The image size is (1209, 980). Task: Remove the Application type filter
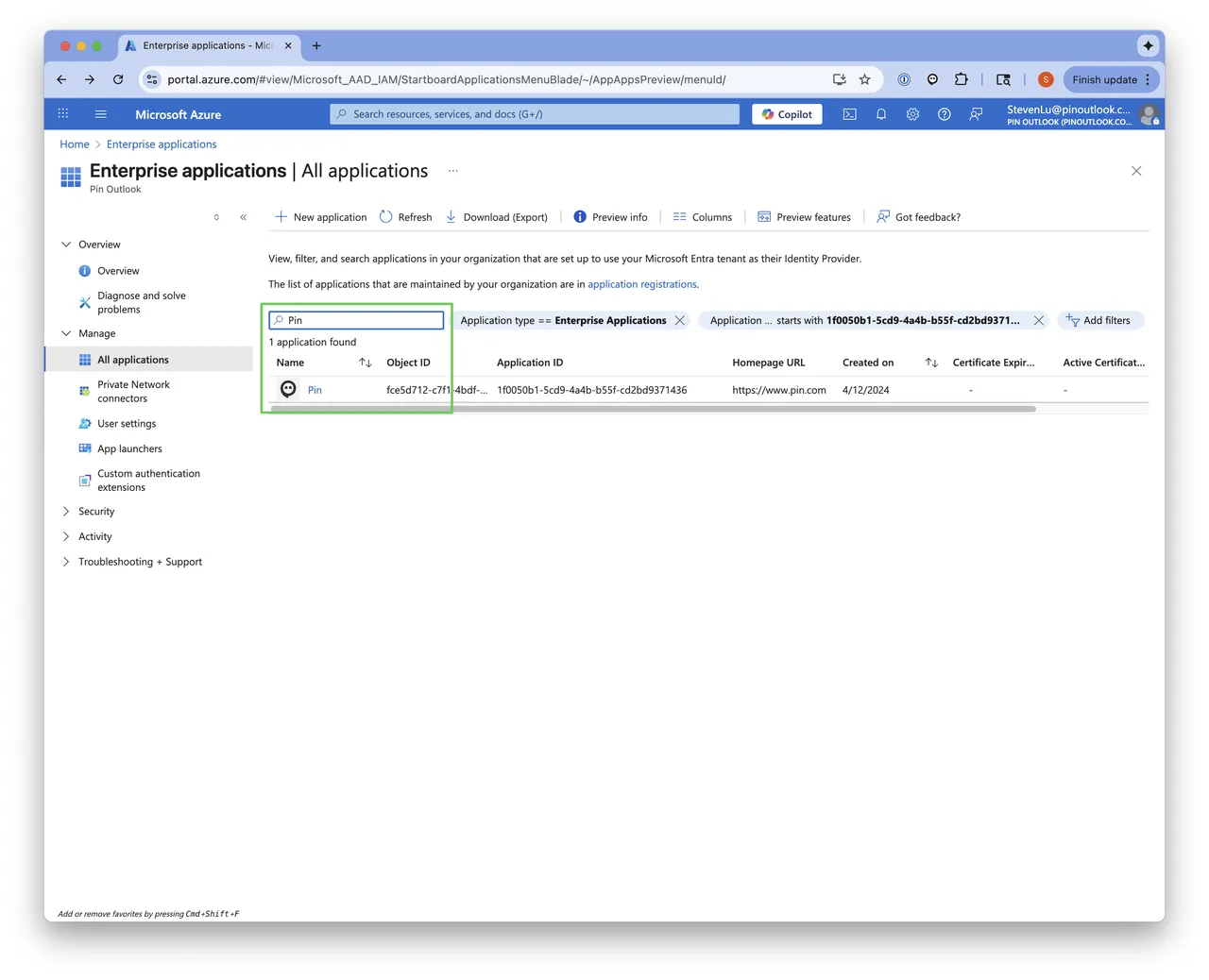click(x=680, y=321)
